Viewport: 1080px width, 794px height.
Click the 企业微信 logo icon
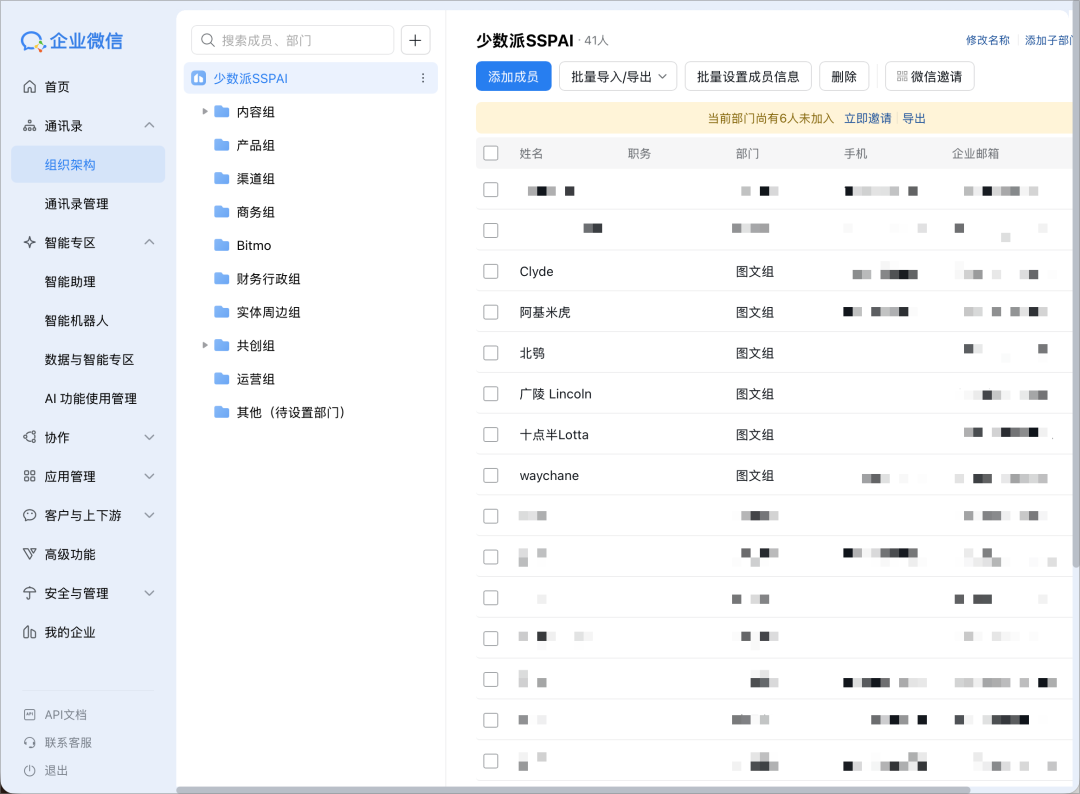[x=32, y=41]
